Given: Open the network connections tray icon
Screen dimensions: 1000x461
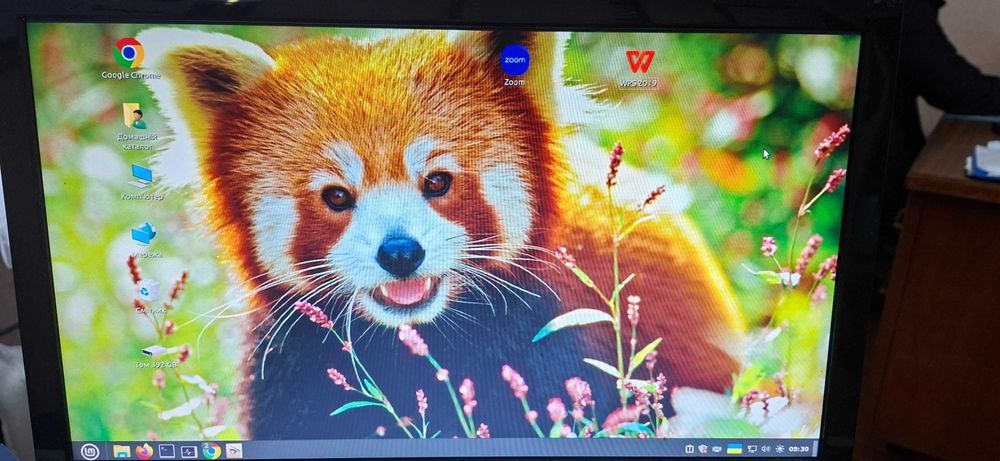Looking at the screenshot, I should [x=753, y=449].
